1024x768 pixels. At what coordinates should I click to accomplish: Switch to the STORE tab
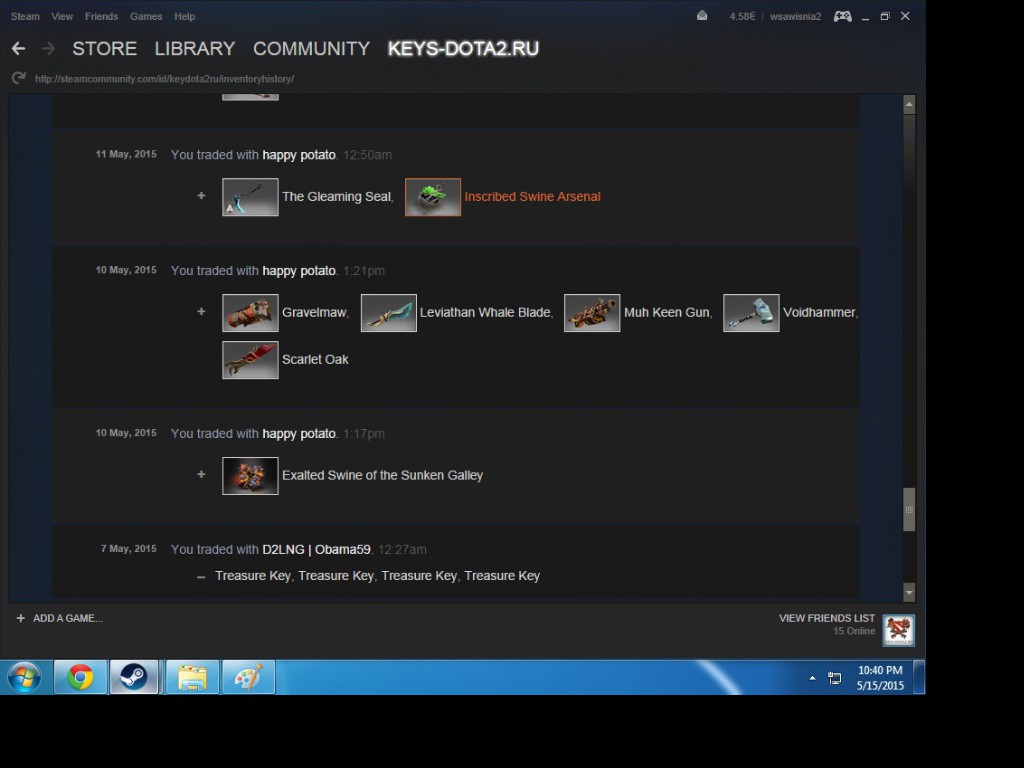click(x=104, y=48)
